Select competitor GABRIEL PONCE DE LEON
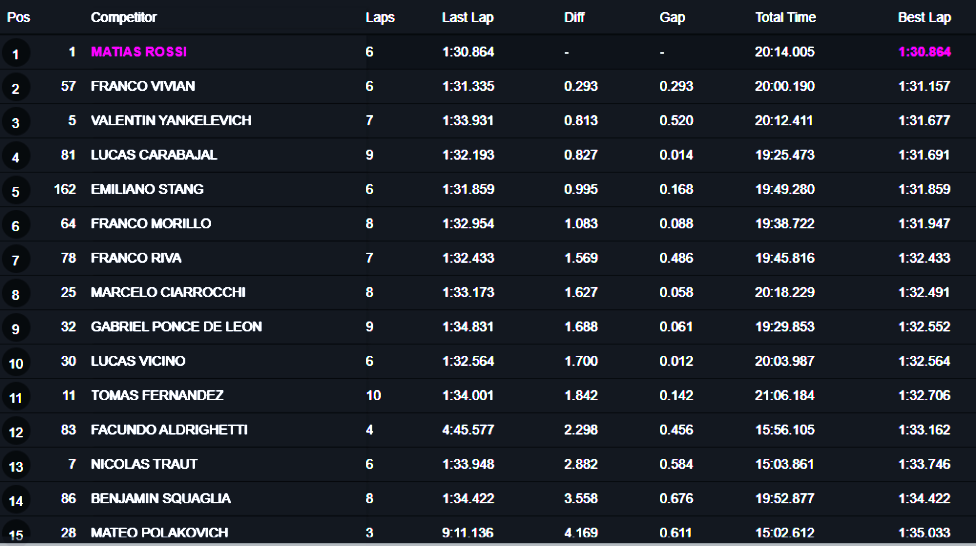Screen dimensions: 976x546 point(176,326)
